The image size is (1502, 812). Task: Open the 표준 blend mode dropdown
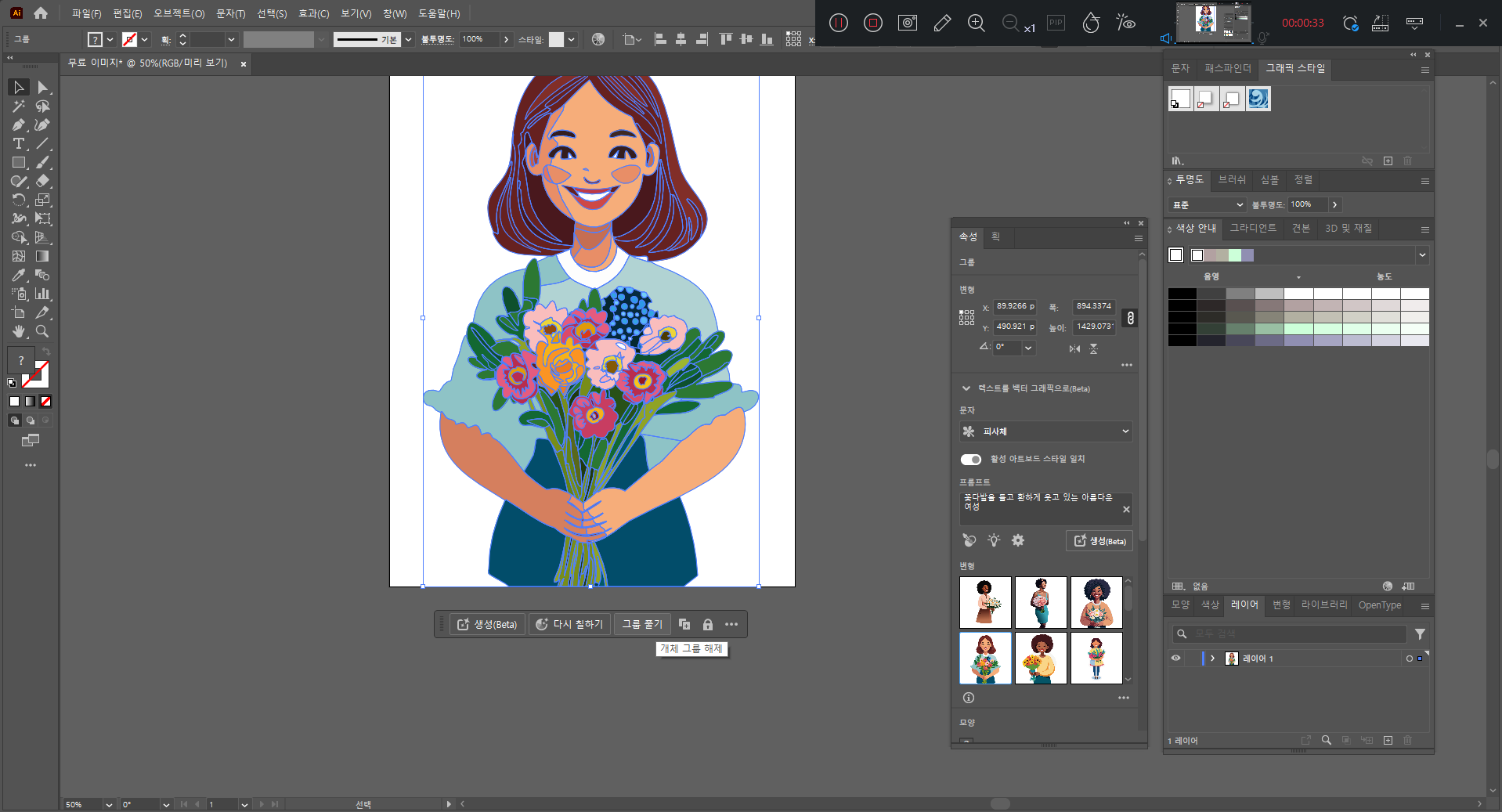pos(1207,205)
